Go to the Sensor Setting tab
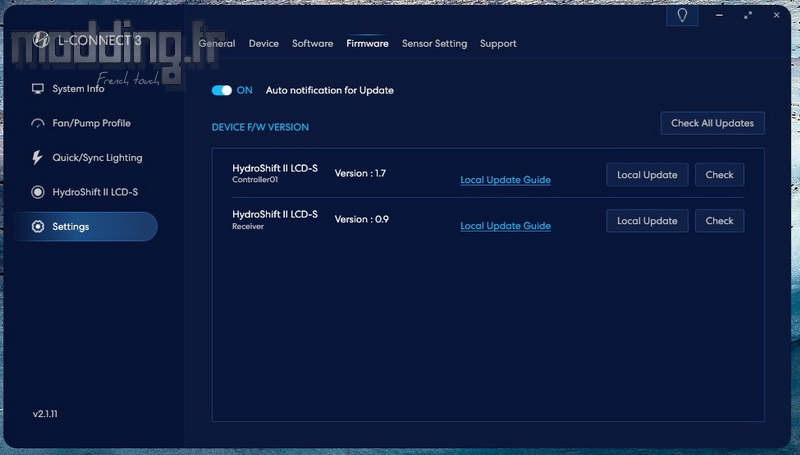Viewport: 800px width, 455px height. [x=434, y=44]
